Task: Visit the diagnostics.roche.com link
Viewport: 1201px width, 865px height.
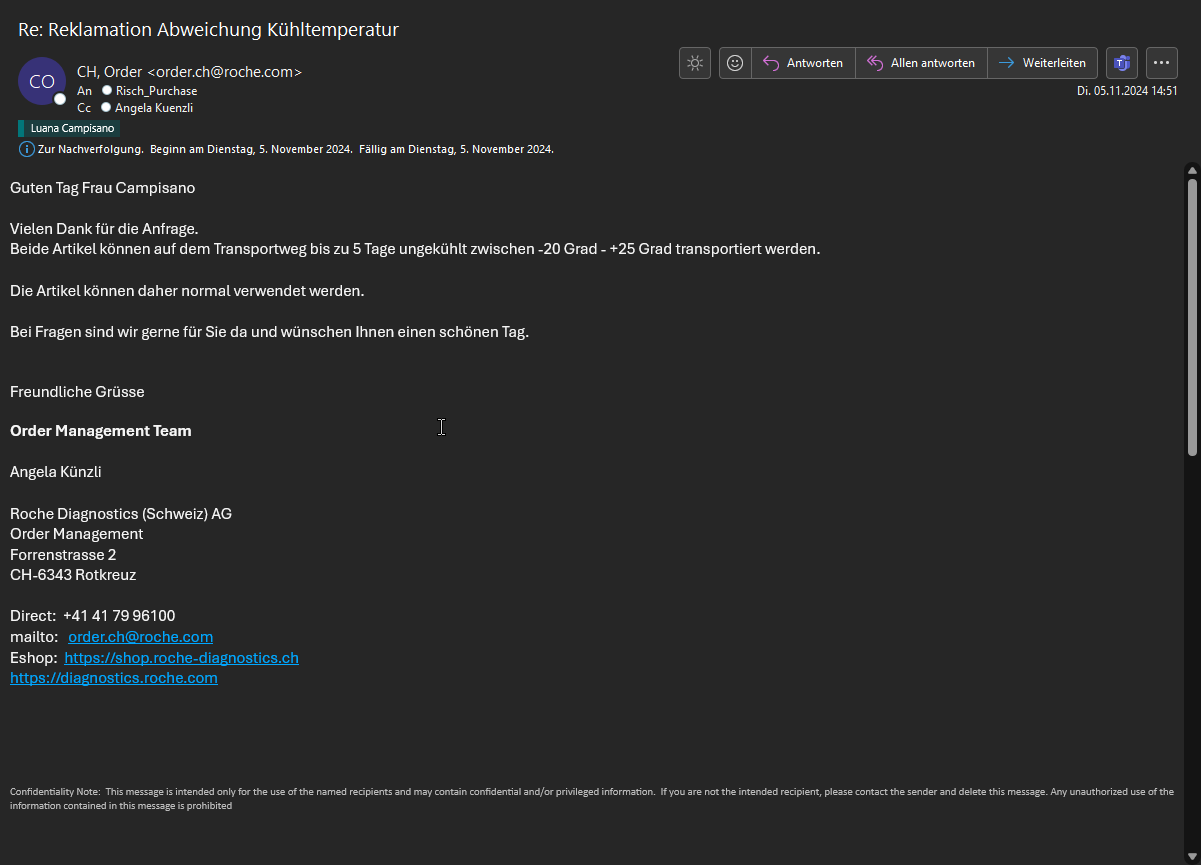Action: tap(114, 678)
